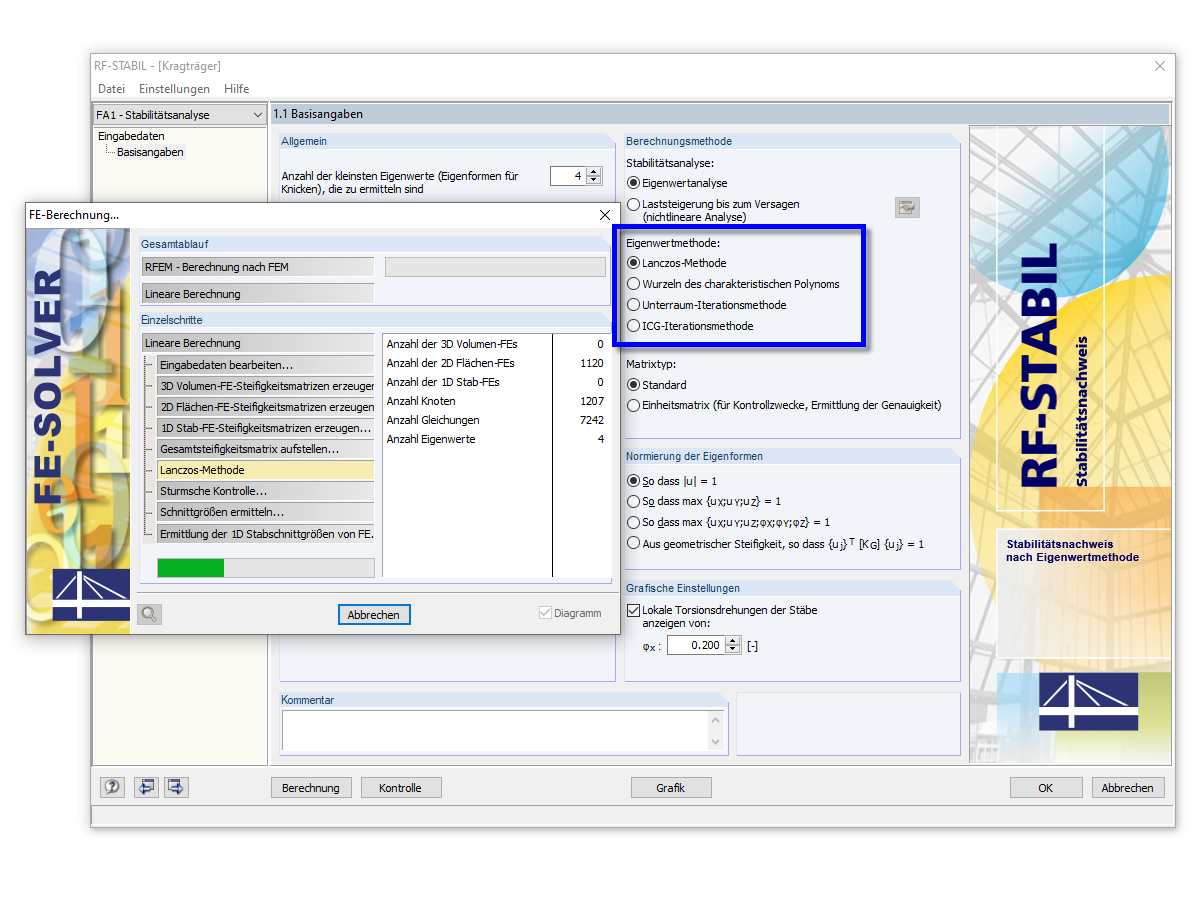Select normalization including rotations φx;φy;φz
This screenshot has height=900, width=1200.
(x=633, y=522)
